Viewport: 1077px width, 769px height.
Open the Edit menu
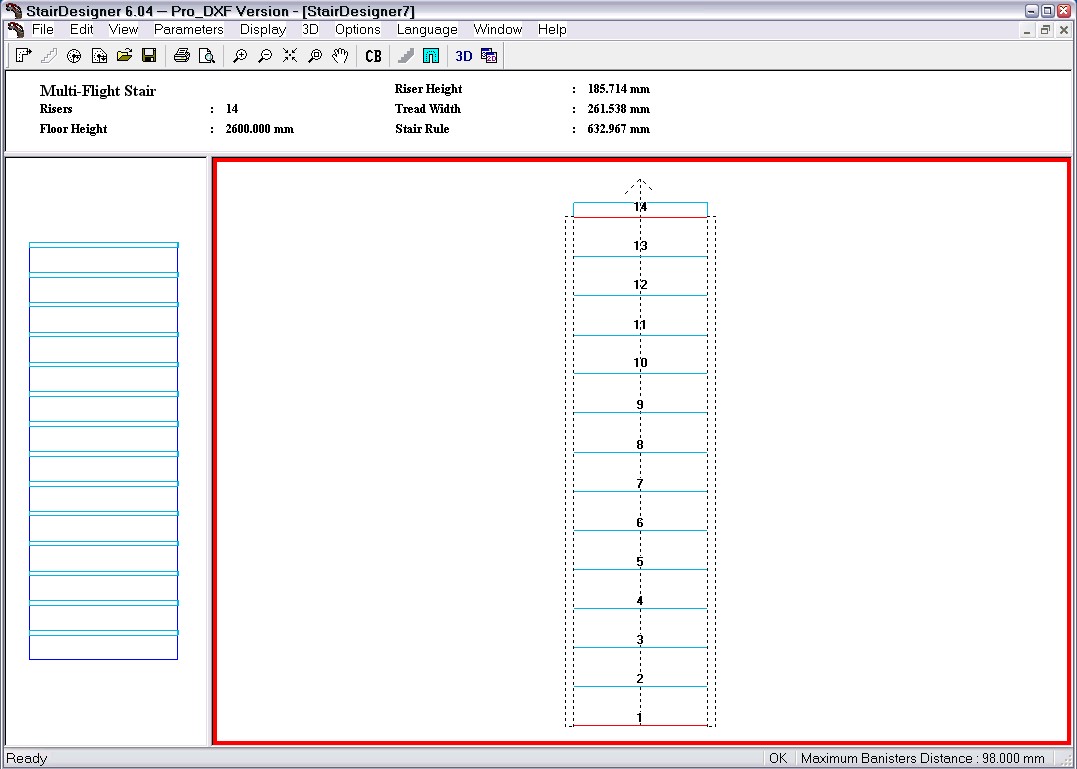(81, 30)
